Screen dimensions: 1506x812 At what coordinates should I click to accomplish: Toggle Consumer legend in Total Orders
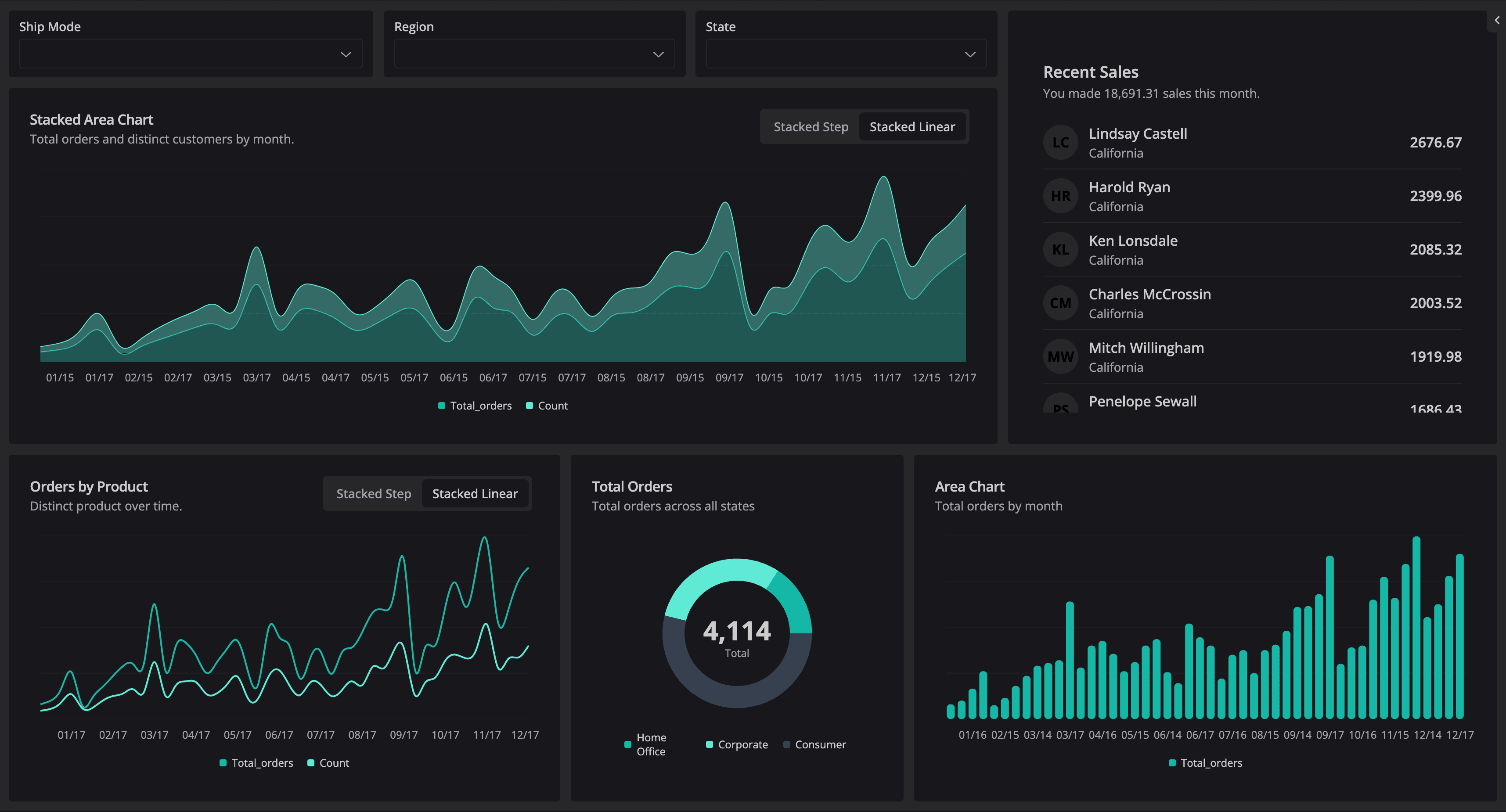[x=814, y=745]
